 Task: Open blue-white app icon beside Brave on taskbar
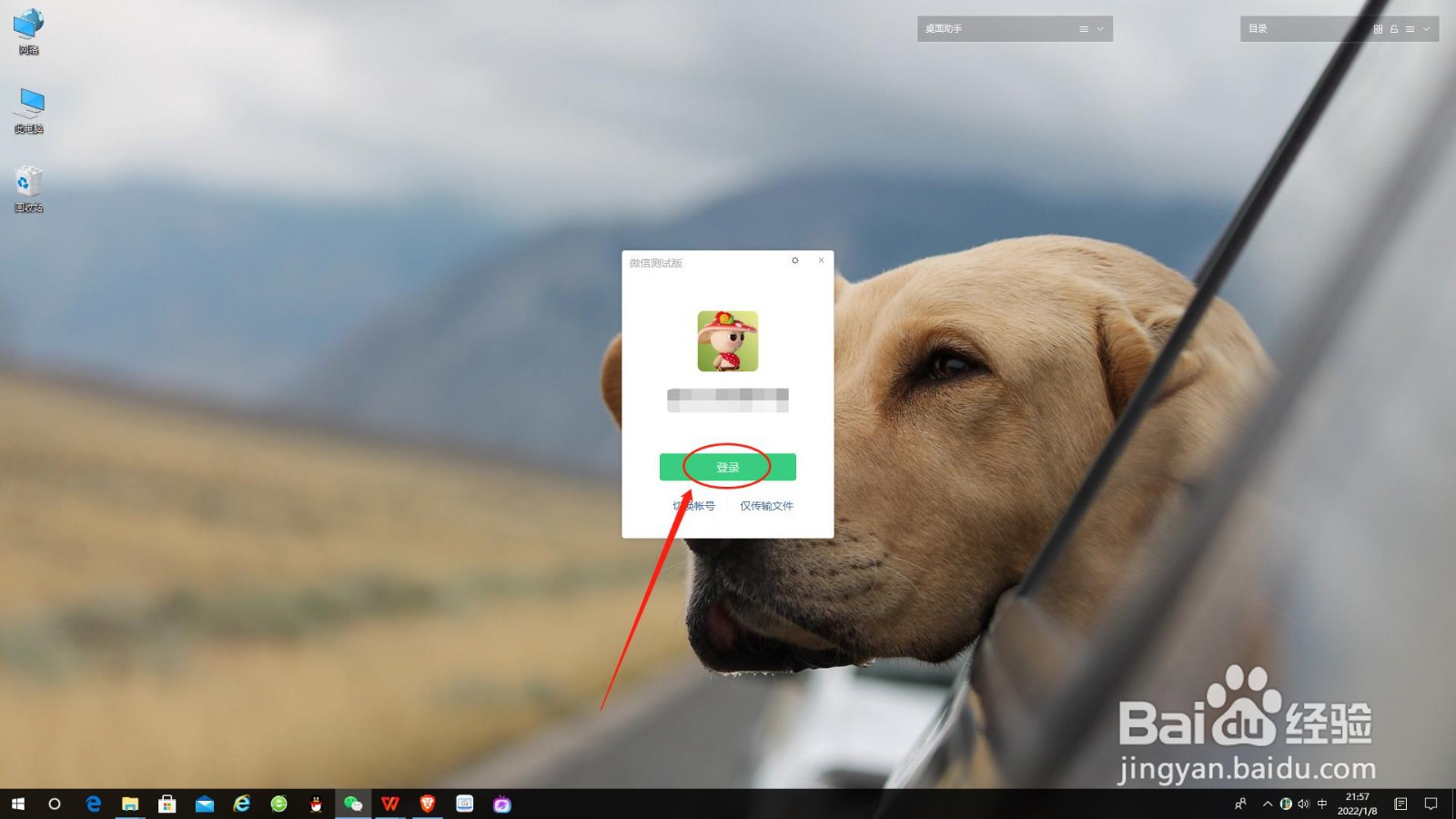click(x=465, y=804)
